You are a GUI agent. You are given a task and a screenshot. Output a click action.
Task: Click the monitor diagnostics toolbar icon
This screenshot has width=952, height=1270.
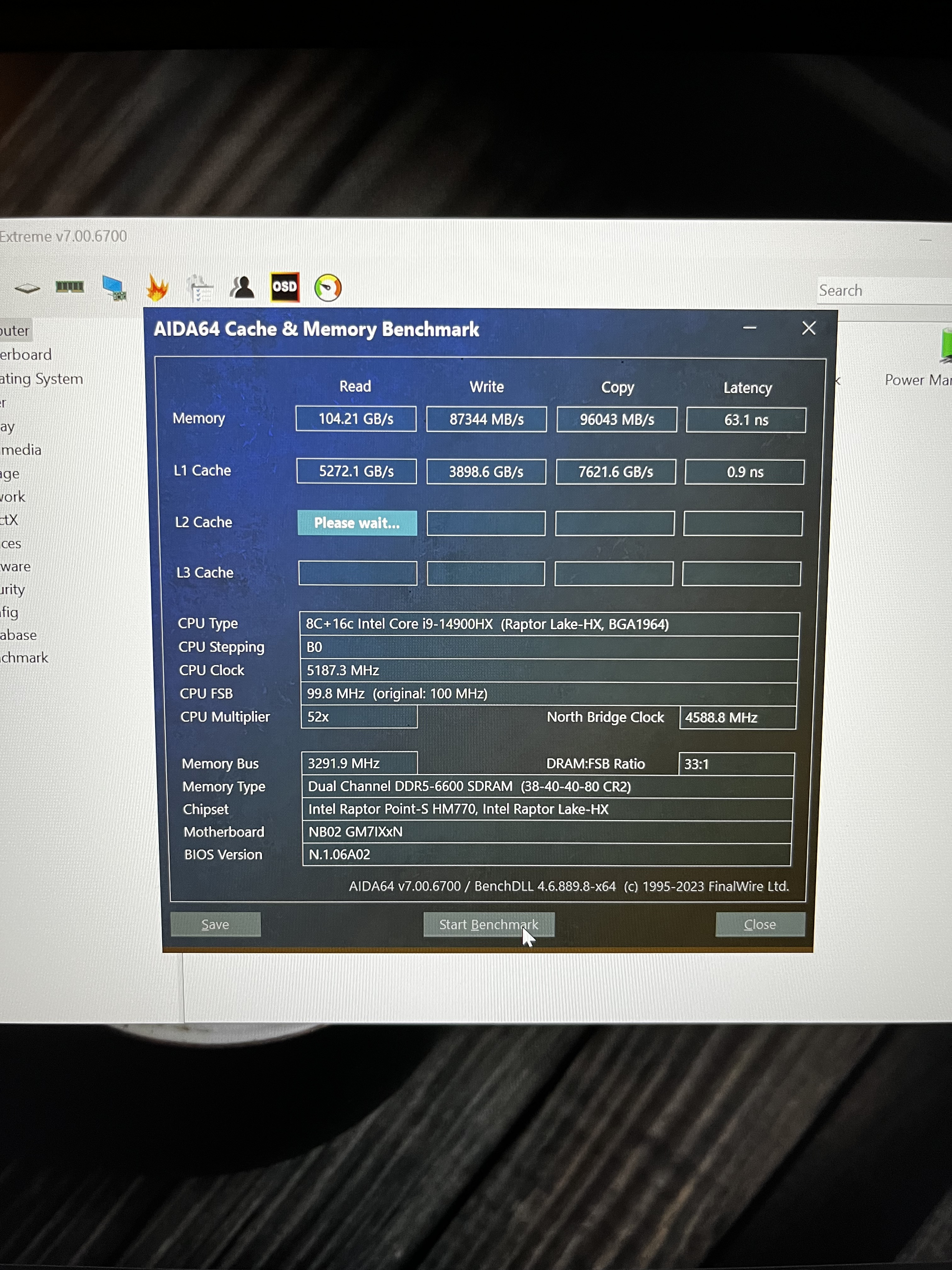click(114, 288)
